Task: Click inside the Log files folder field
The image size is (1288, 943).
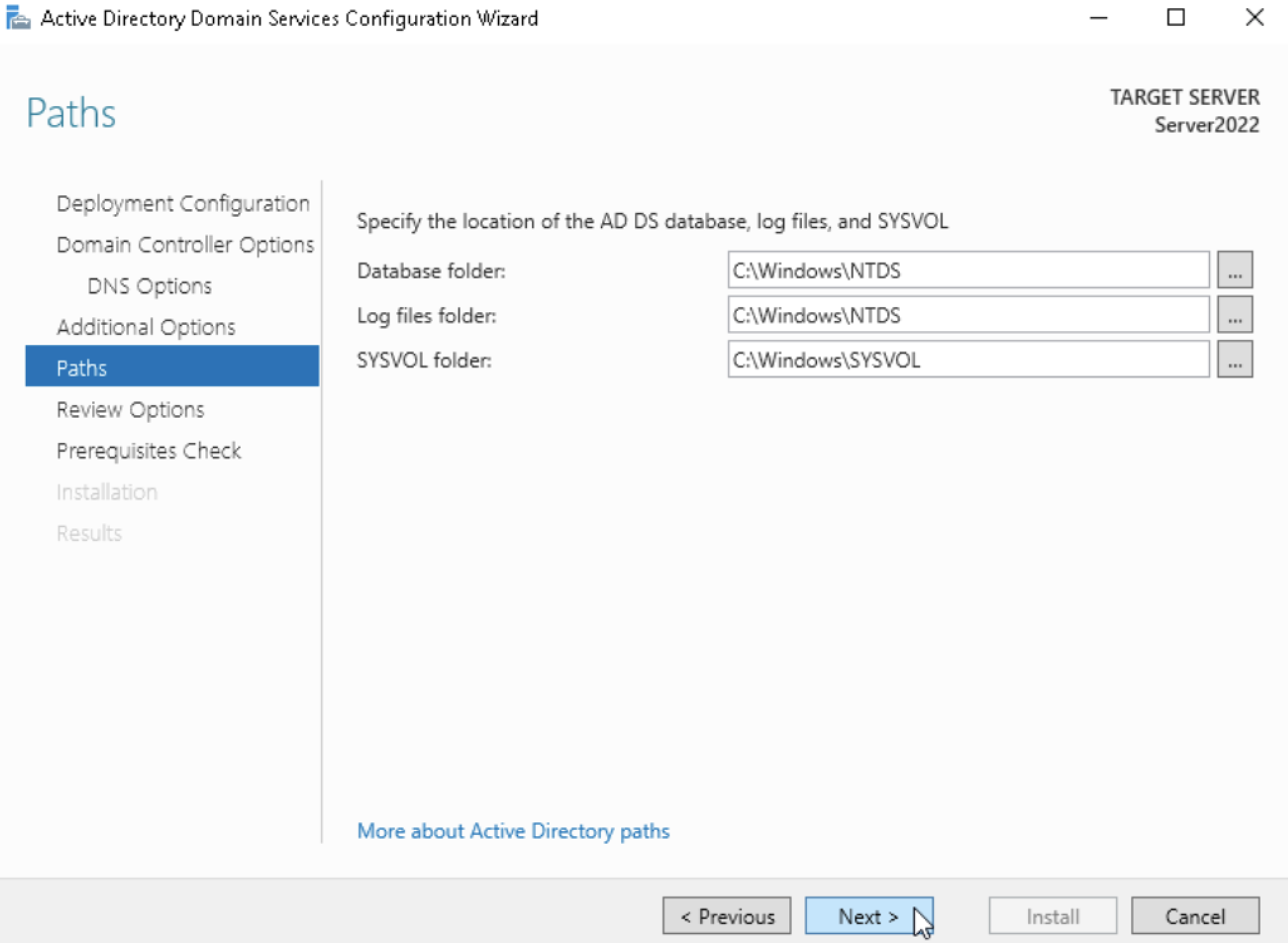Action: (x=968, y=315)
